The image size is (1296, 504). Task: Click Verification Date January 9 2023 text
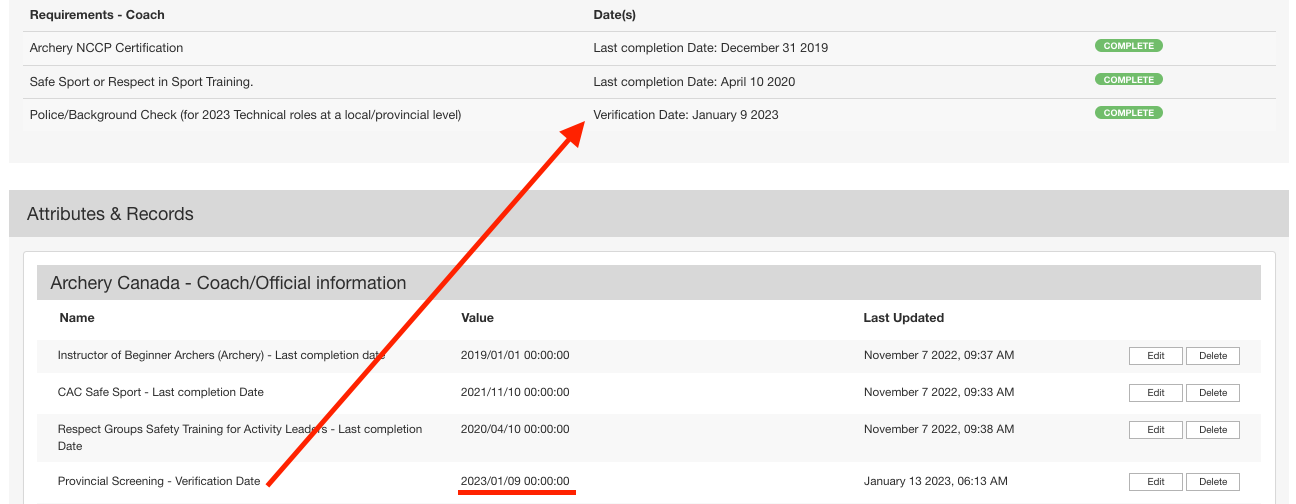click(x=685, y=115)
